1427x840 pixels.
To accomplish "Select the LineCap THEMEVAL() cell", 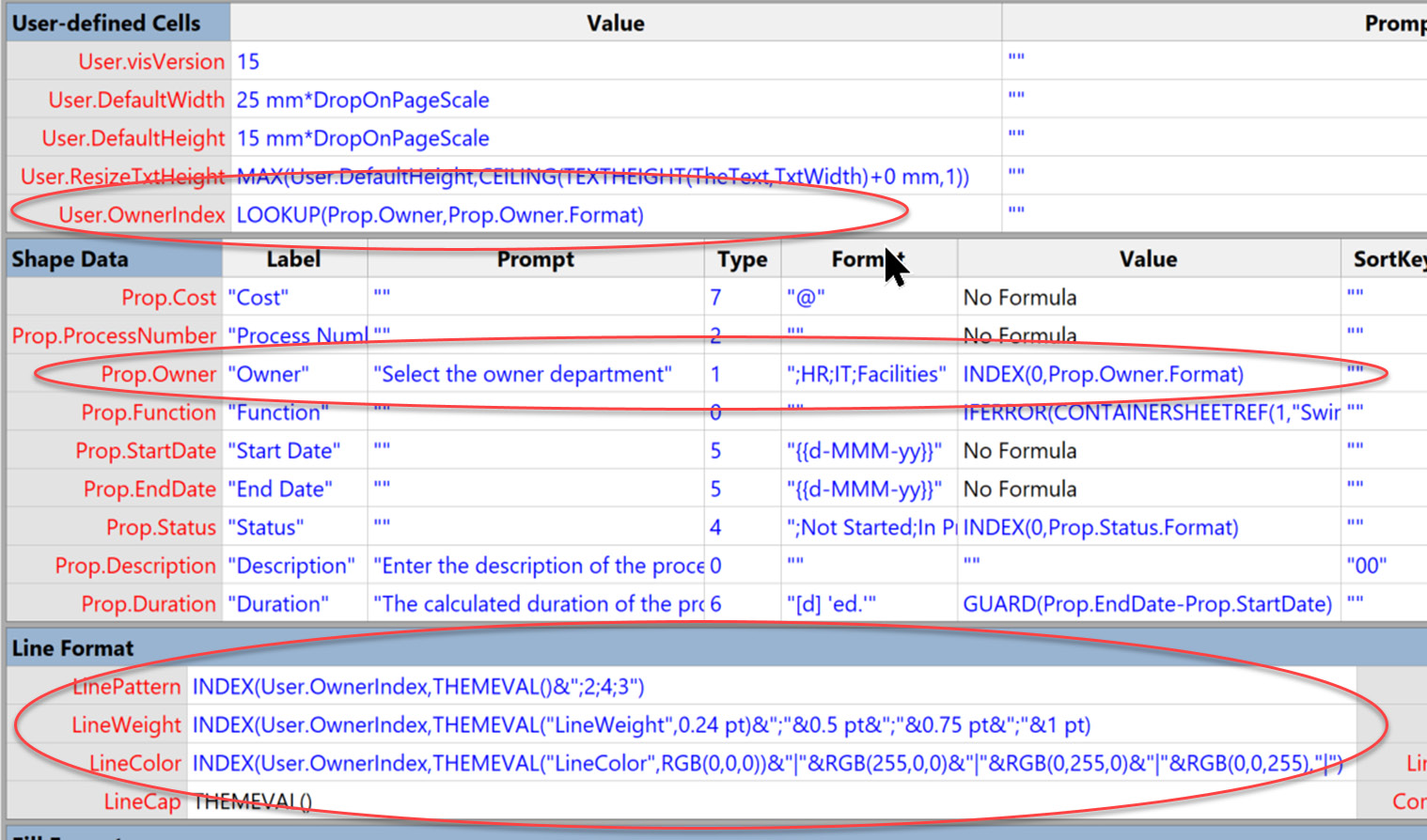I will point(244,801).
